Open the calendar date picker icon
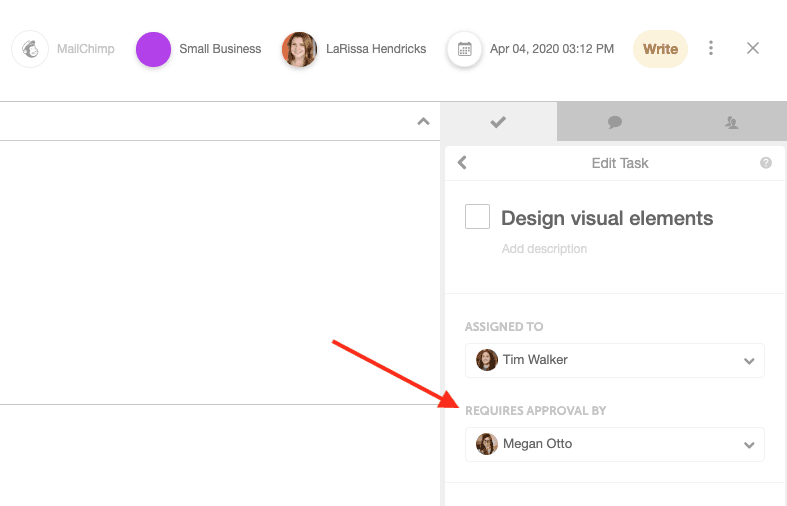Viewport: 787px width, 506px height. click(465, 49)
